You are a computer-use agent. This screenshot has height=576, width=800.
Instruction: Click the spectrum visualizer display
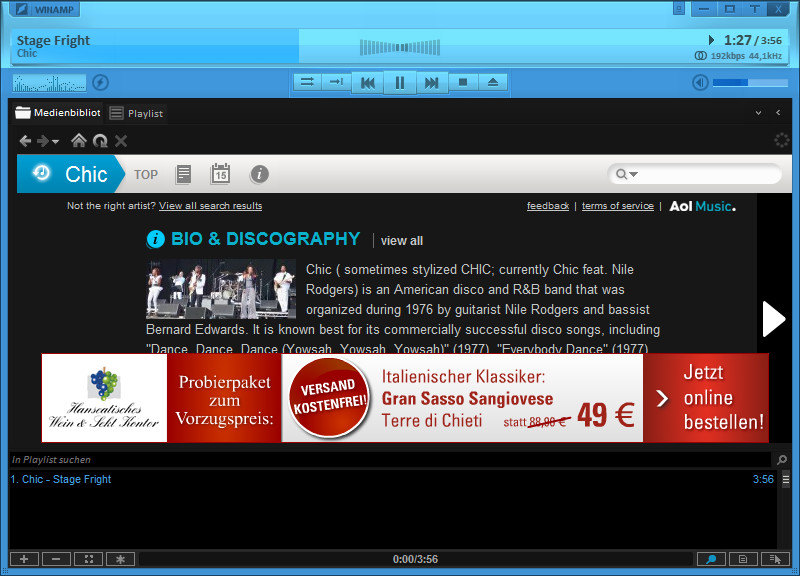[49, 83]
